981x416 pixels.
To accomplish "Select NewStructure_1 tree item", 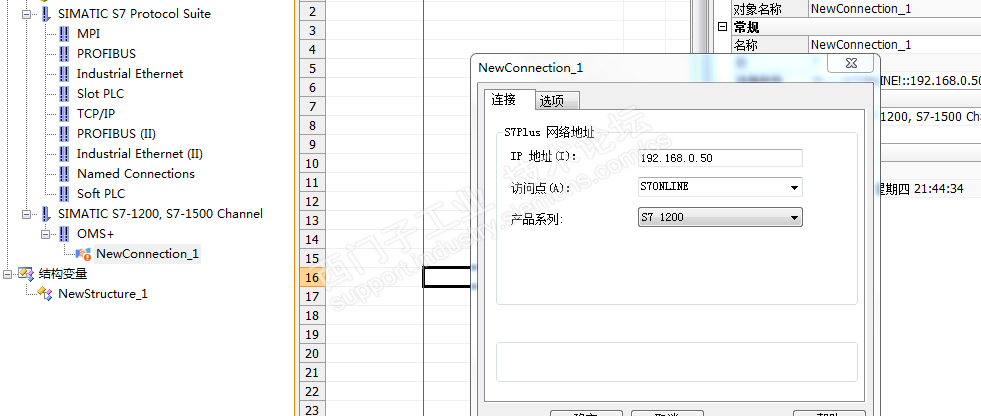I will pyautogui.click(x=103, y=294).
